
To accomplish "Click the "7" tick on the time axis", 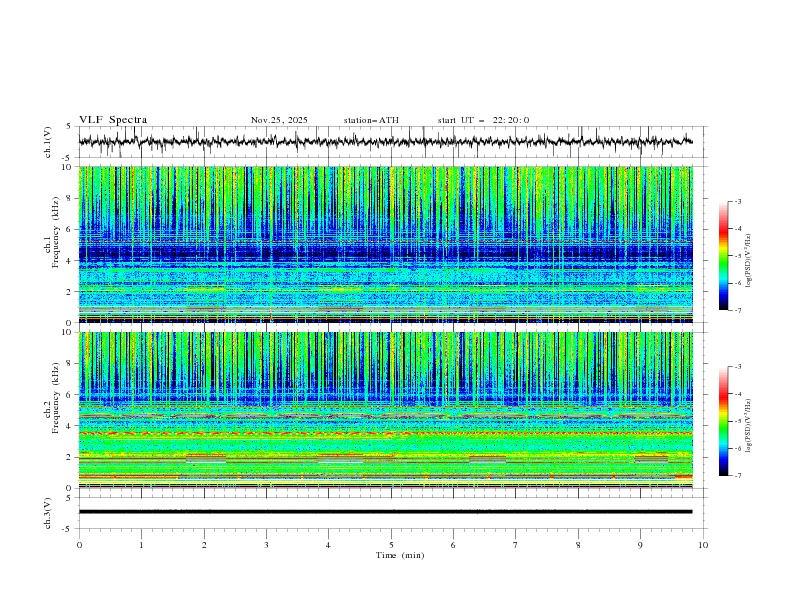I will (516, 545).
